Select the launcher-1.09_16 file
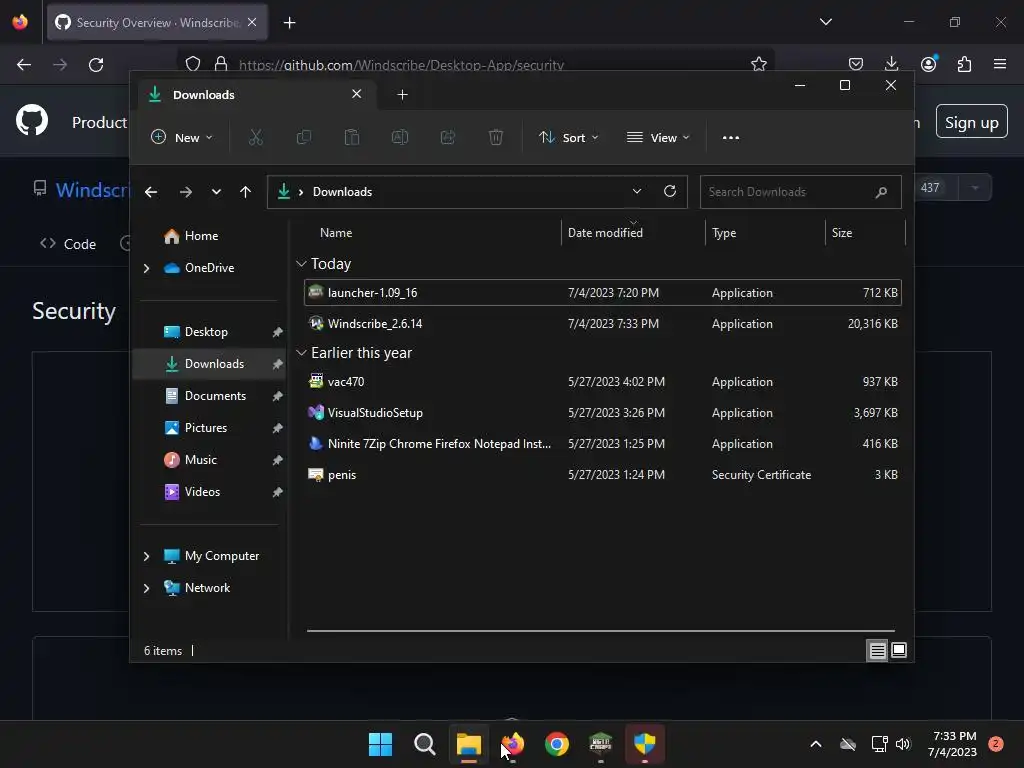Screen dimensions: 1024x768 click(x=602, y=293)
